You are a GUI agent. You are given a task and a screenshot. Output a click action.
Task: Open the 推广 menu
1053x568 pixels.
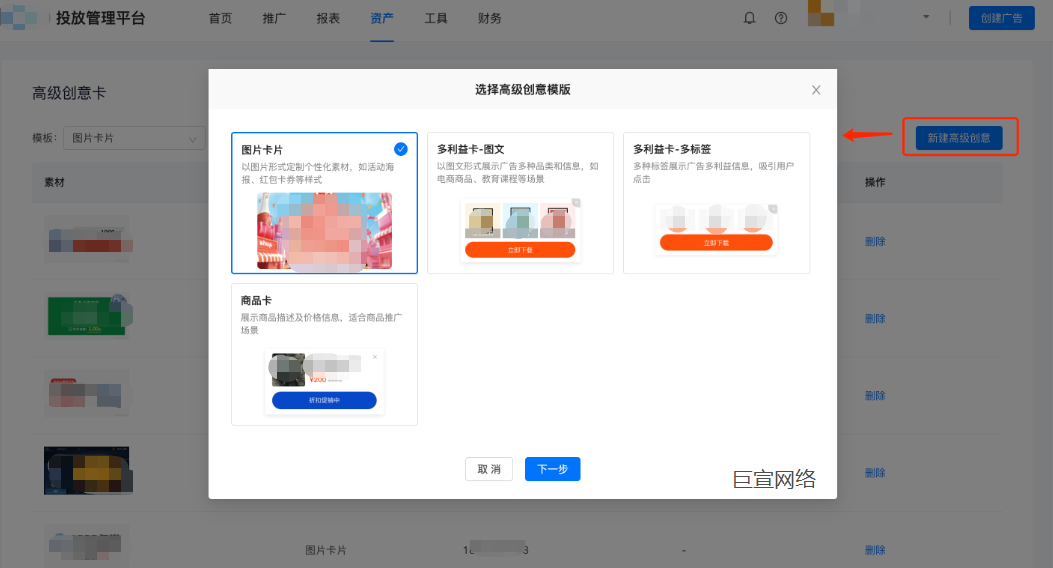(274, 18)
